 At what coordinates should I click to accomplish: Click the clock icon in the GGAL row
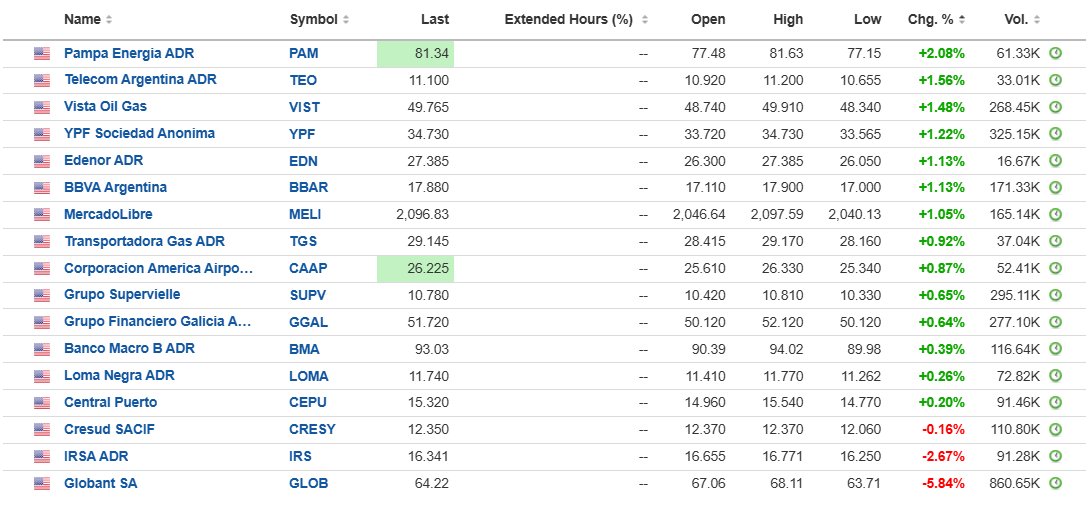[x=1055, y=322]
